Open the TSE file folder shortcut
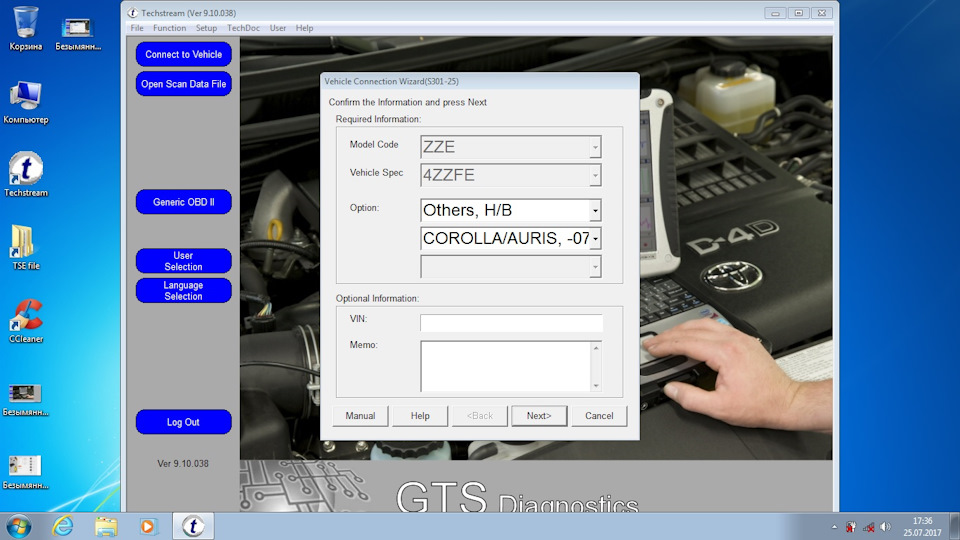The image size is (960, 540). click(x=26, y=247)
